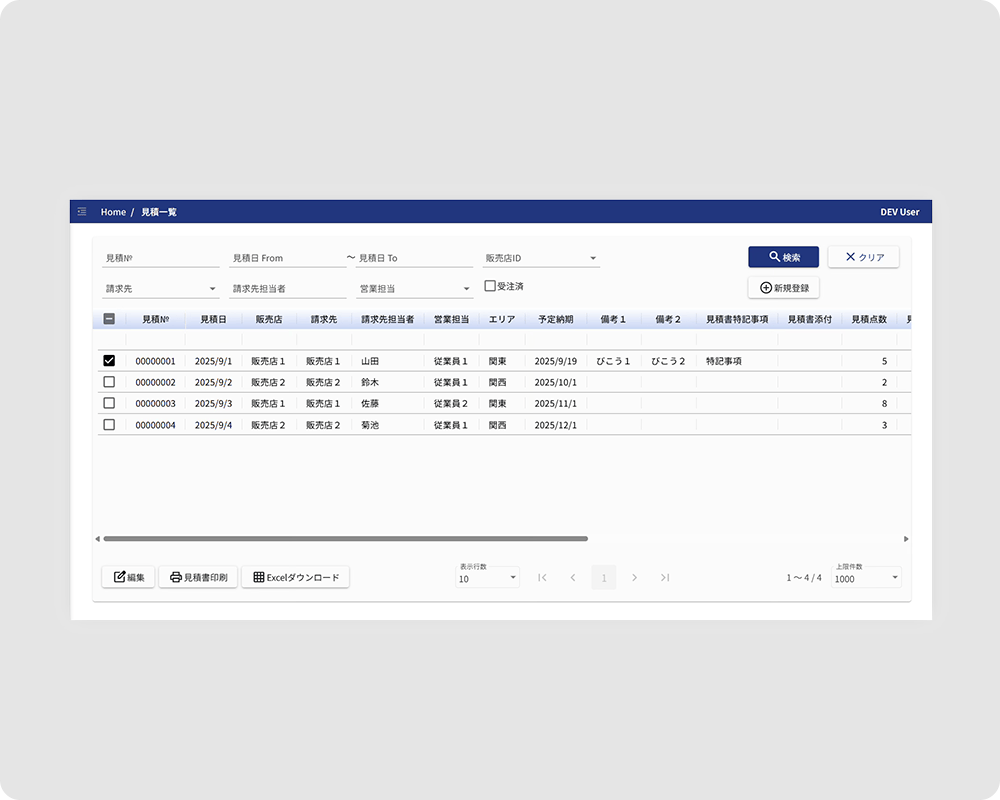The height and width of the screenshot is (800, 1000).
Task: Jump to the last page icon
Action: [665, 577]
